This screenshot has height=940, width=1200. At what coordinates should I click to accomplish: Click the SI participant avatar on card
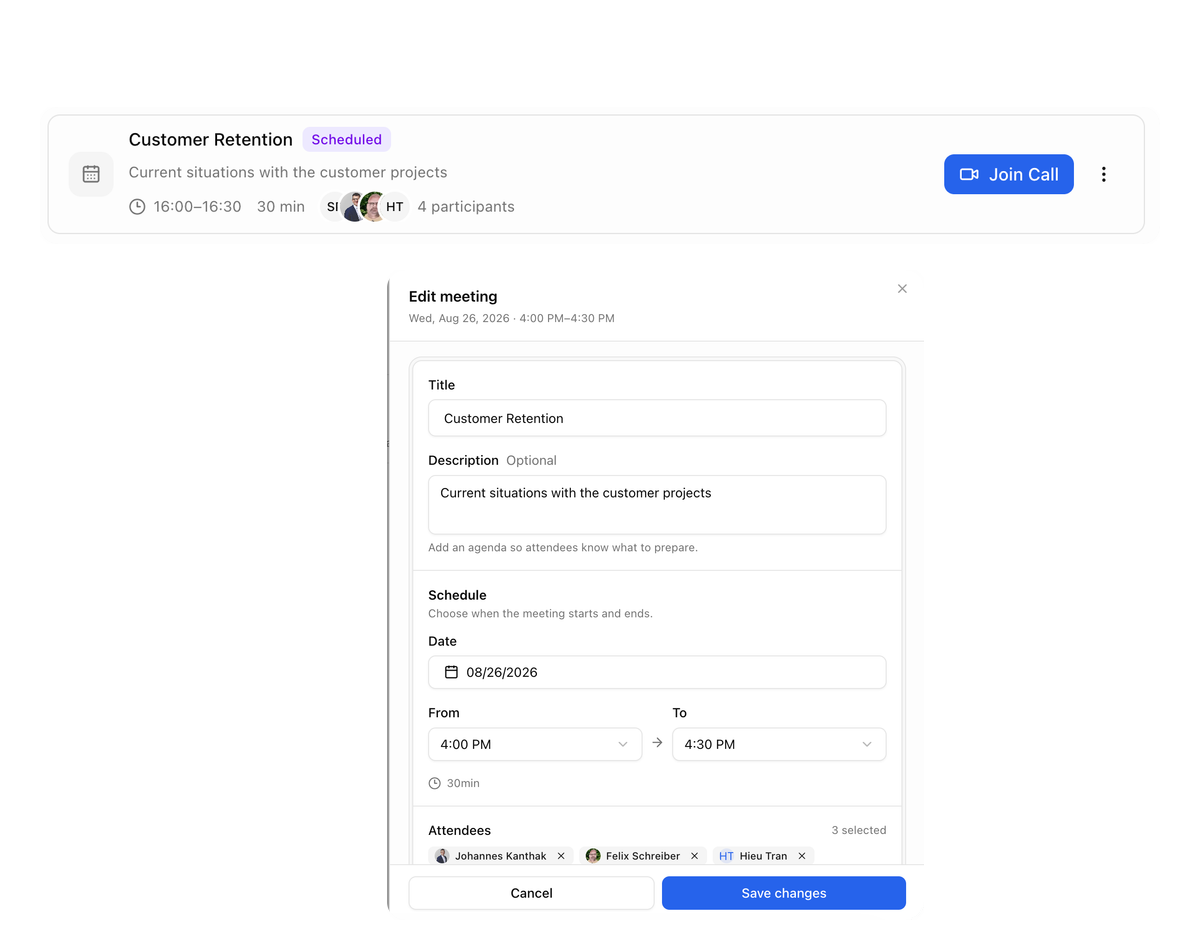[x=331, y=207]
